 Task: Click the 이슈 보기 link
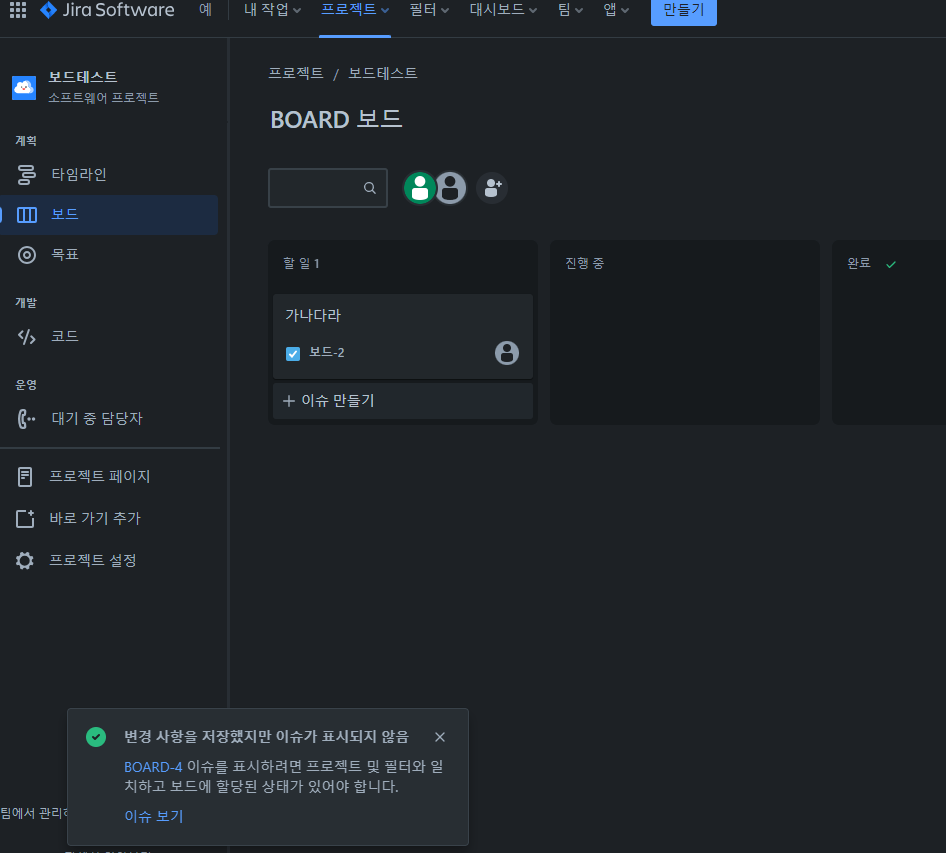pos(154,816)
